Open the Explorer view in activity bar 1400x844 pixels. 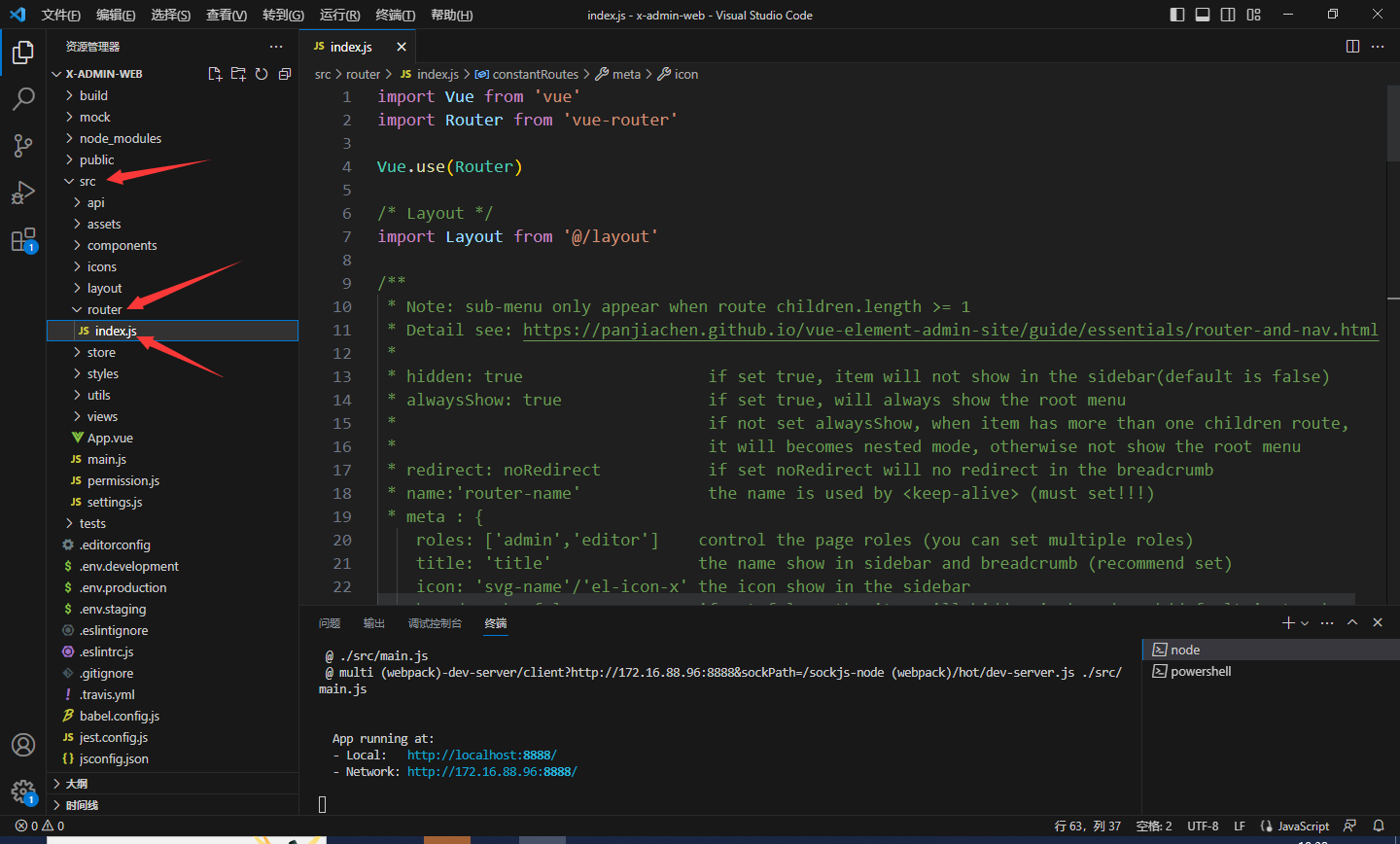(23, 53)
